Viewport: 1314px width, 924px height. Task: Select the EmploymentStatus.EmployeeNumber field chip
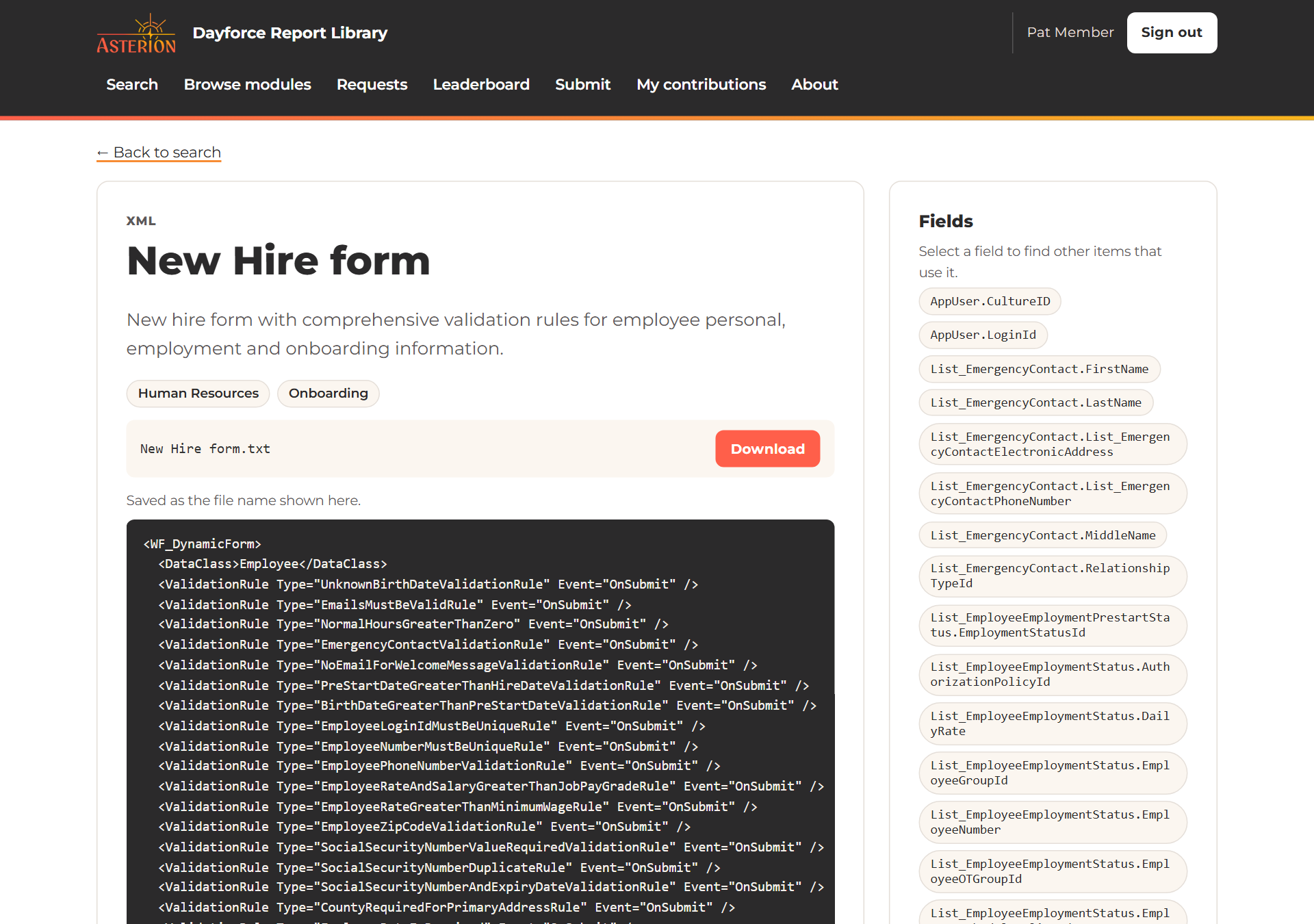(1053, 822)
